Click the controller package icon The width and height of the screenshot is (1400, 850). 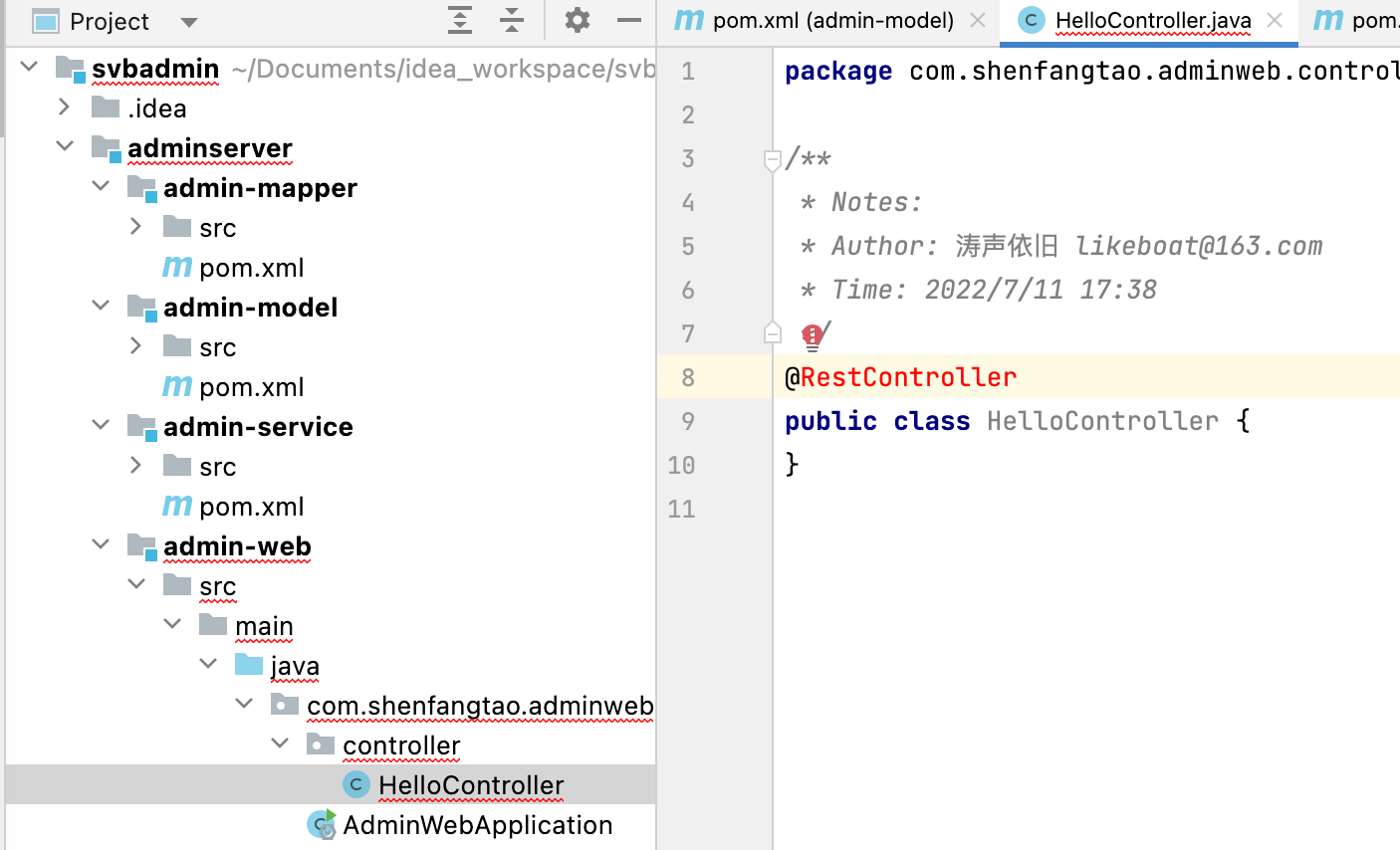pos(321,744)
